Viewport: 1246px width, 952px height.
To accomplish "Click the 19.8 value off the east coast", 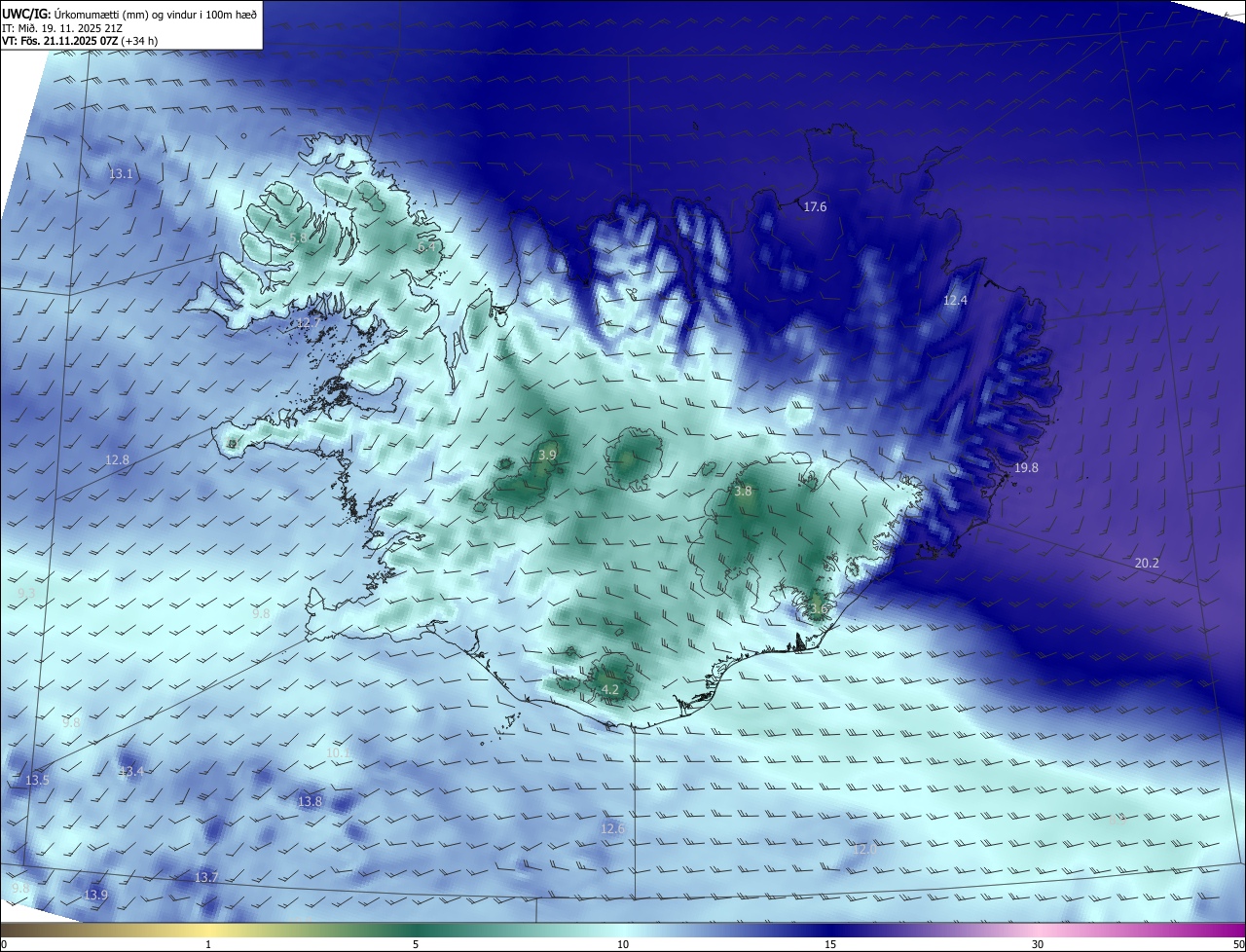I will point(1026,468).
